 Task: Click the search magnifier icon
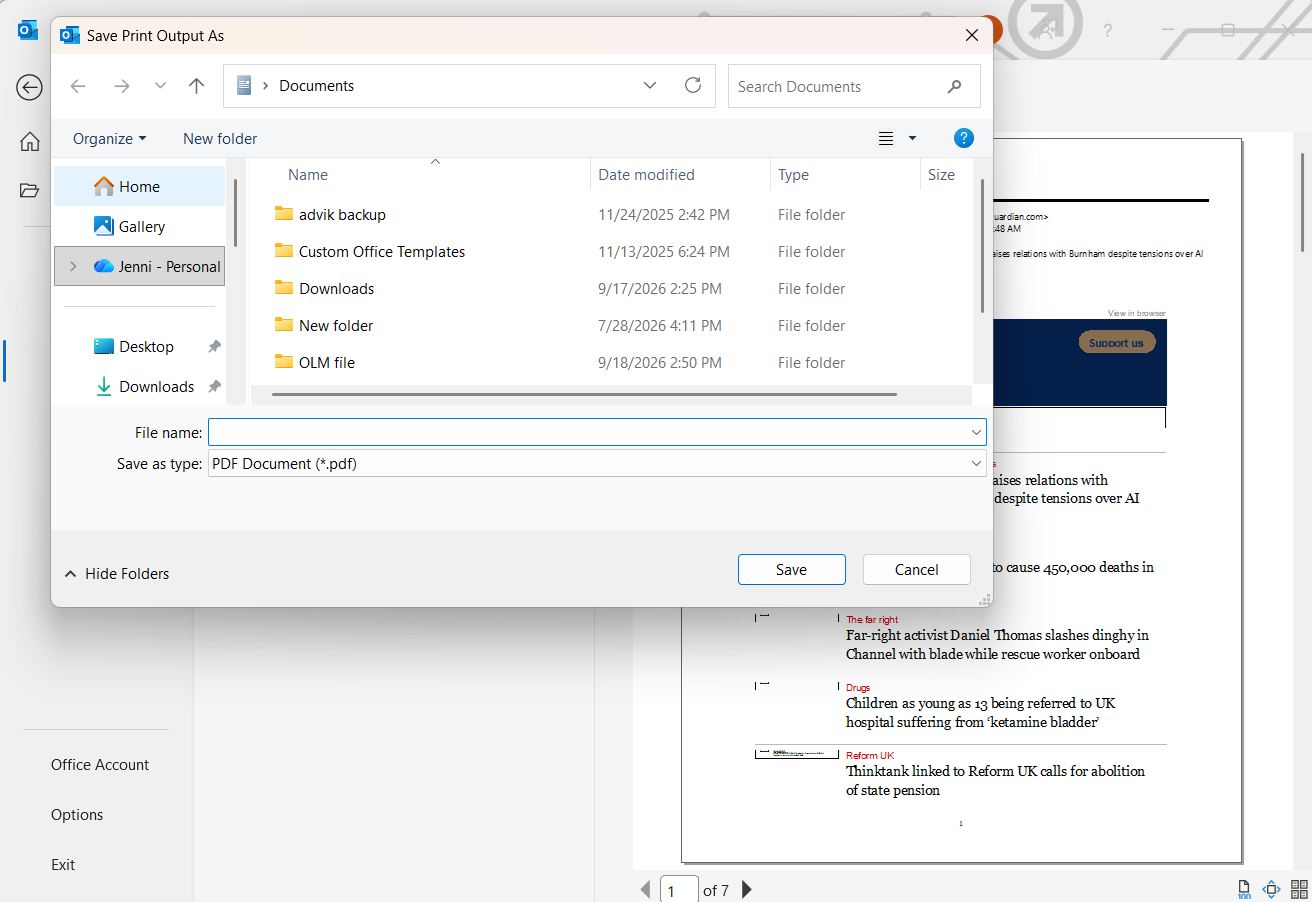click(x=954, y=87)
